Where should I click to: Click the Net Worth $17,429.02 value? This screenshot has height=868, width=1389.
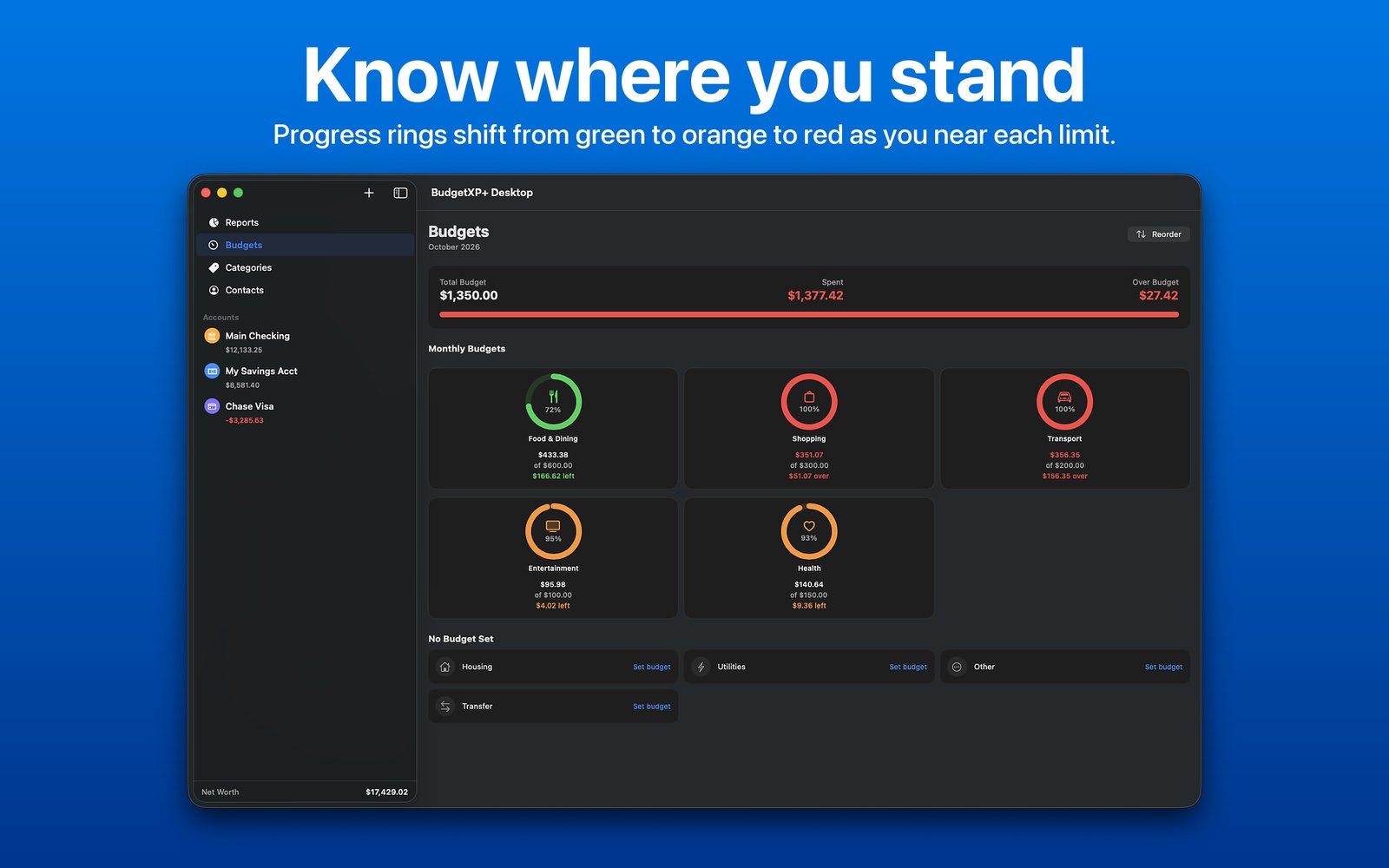click(x=386, y=792)
